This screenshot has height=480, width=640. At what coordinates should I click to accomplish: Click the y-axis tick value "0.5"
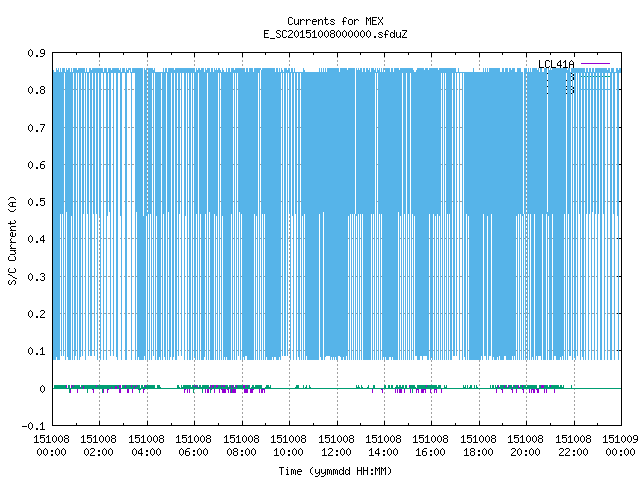point(36,202)
